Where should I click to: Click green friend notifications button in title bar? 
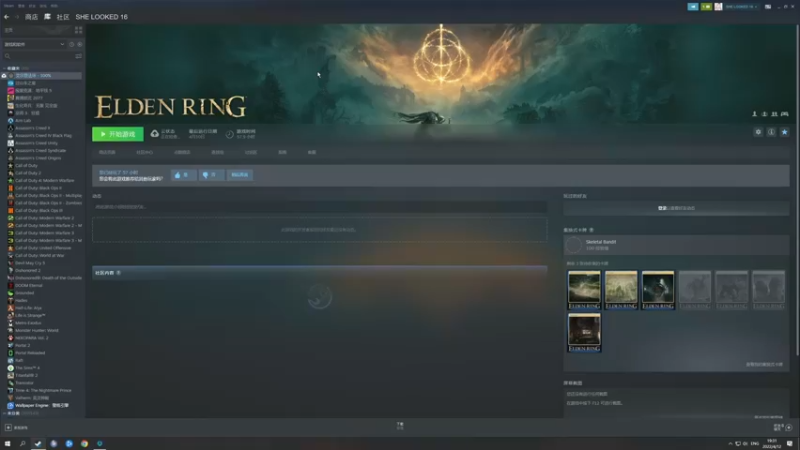(706, 7)
